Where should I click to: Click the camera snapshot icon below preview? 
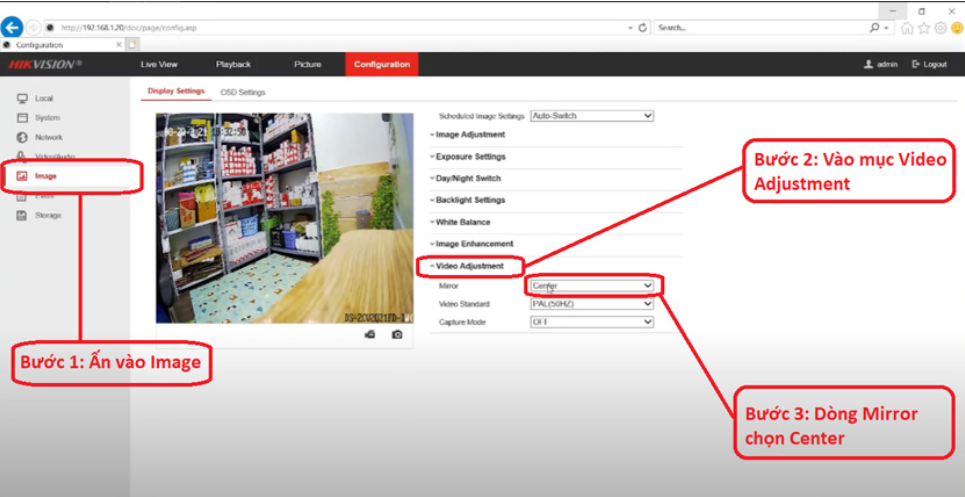397,334
